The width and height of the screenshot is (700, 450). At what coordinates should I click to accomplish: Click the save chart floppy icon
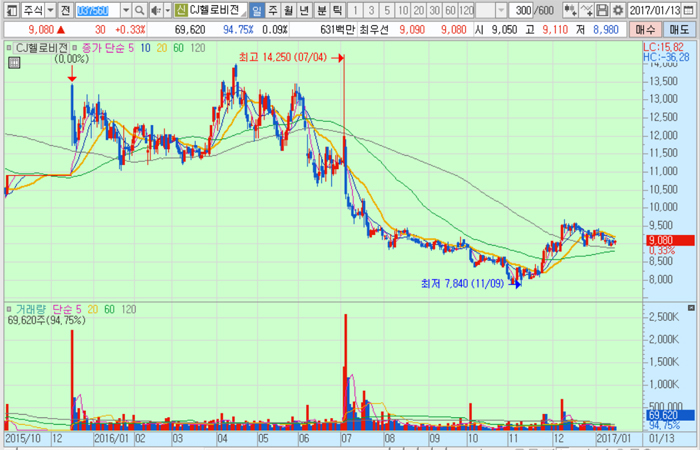tap(603, 10)
